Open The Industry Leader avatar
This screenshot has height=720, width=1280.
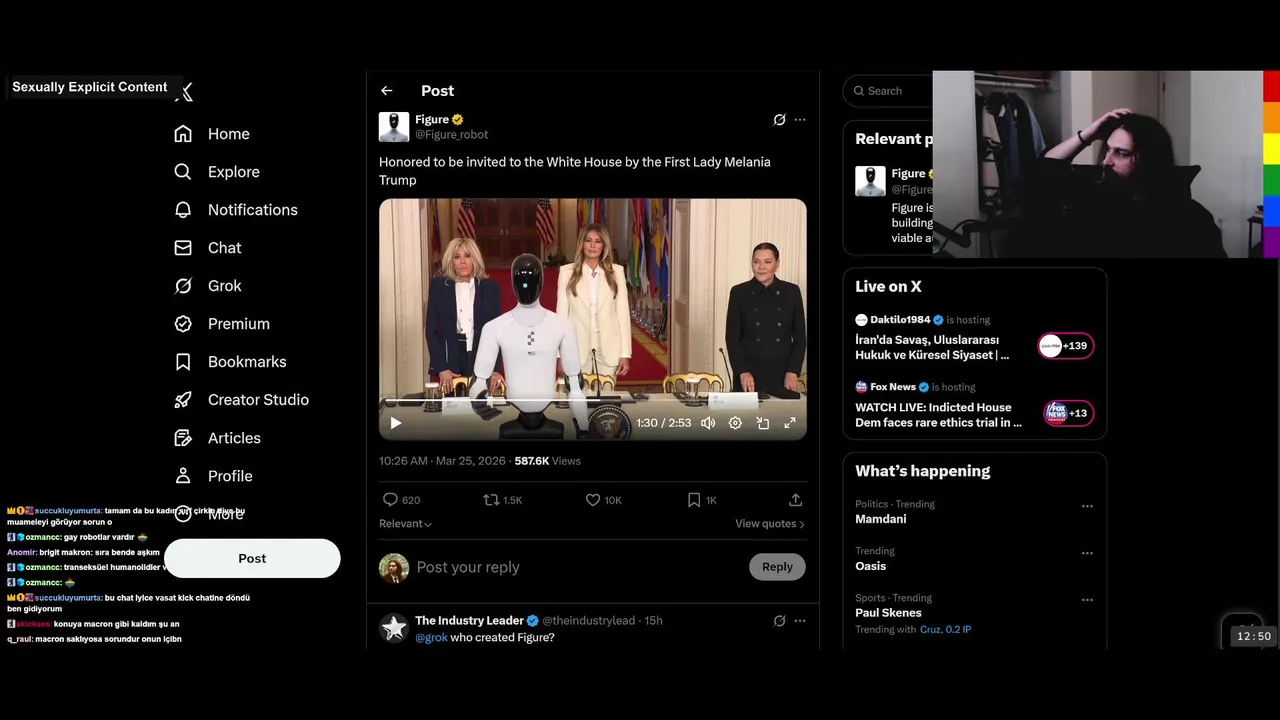(x=394, y=628)
